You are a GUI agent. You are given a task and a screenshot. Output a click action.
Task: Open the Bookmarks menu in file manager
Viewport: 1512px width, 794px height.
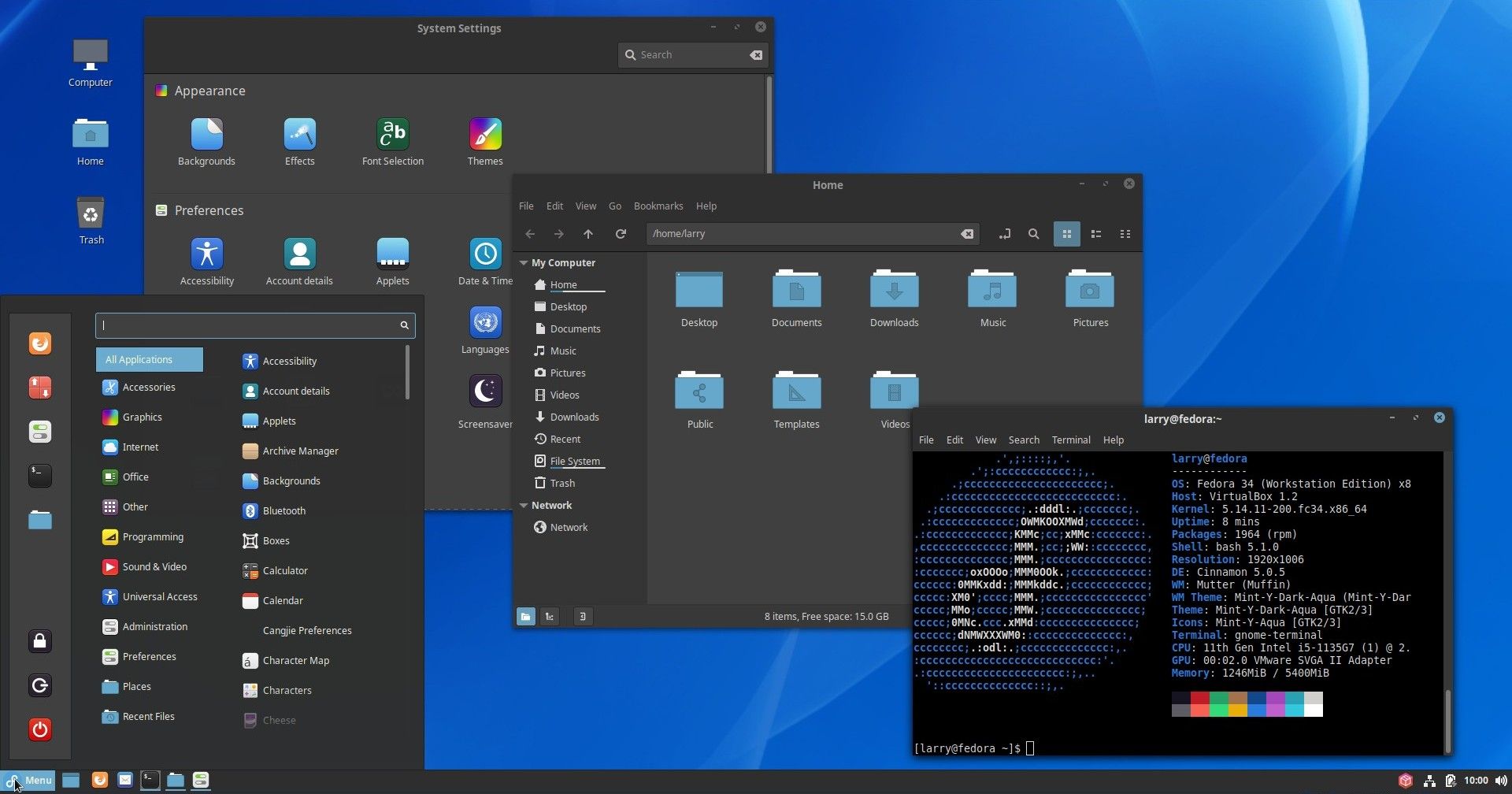[x=658, y=206]
